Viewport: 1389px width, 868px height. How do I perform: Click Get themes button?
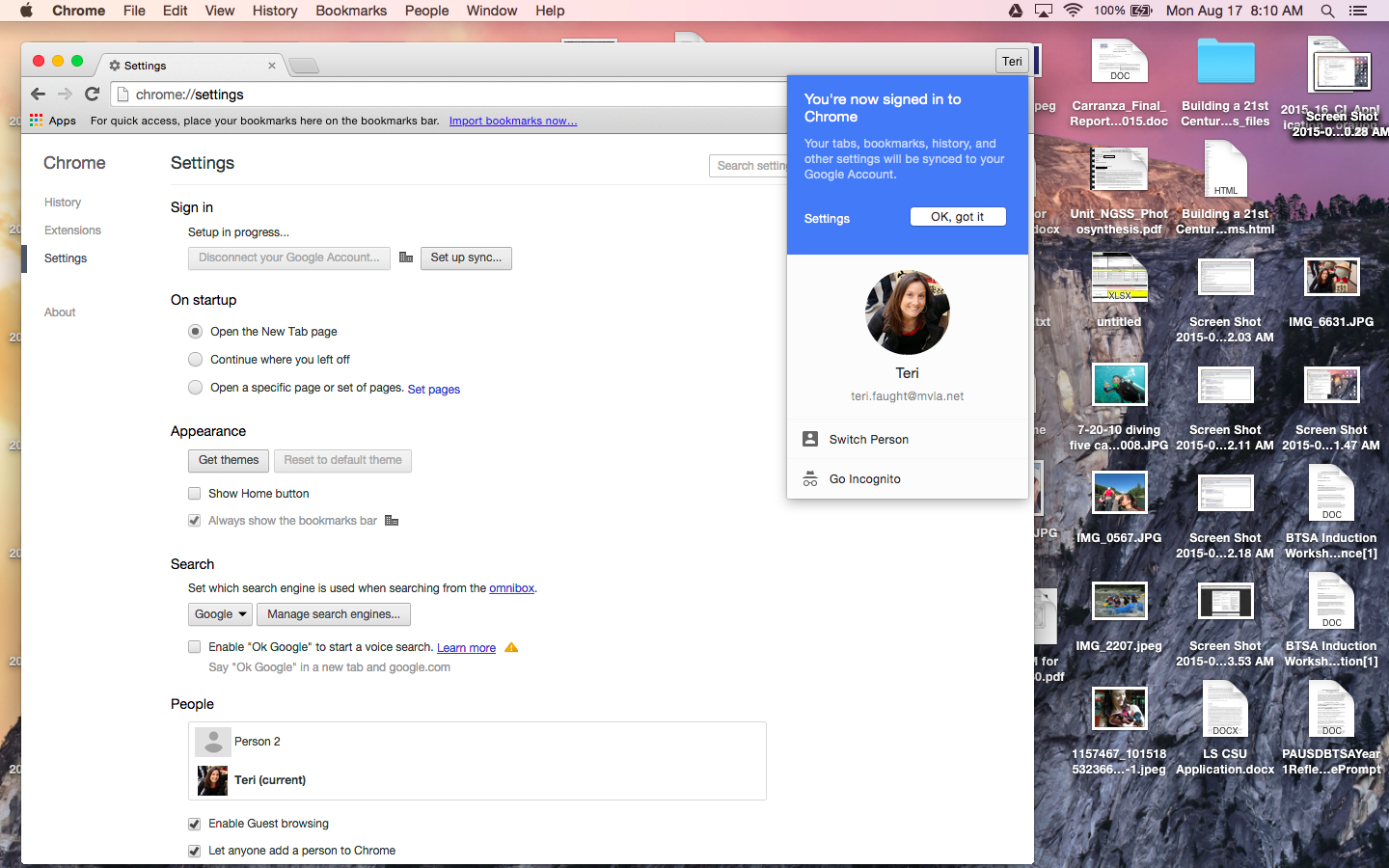[x=229, y=461]
